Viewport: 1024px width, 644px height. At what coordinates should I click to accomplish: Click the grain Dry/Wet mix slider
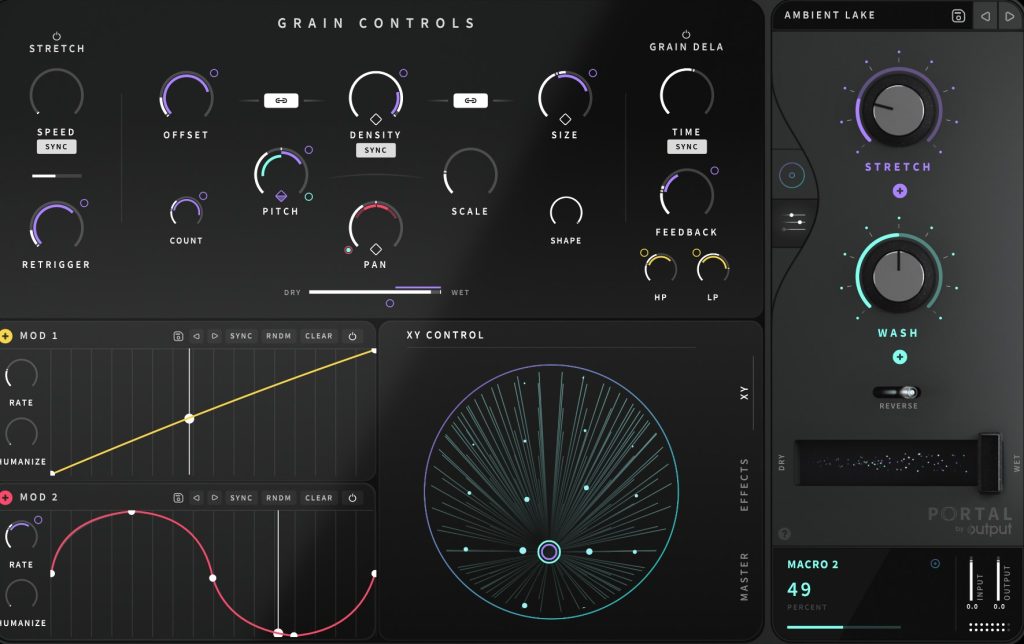coord(375,292)
